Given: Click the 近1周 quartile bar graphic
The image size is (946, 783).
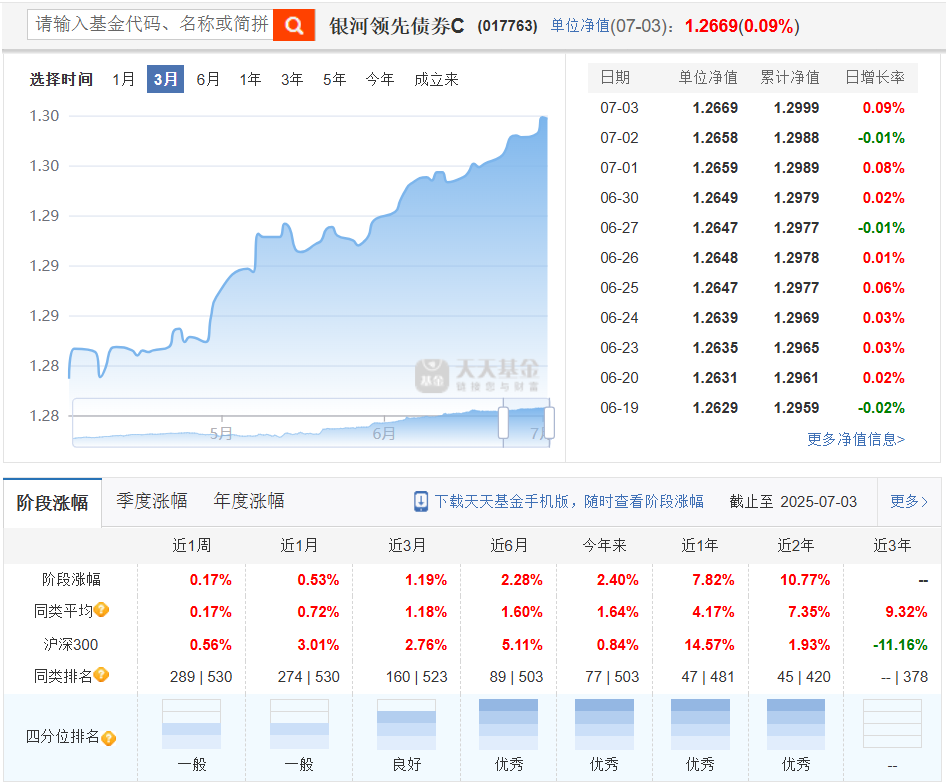Looking at the screenshot, I should (191, 724).
